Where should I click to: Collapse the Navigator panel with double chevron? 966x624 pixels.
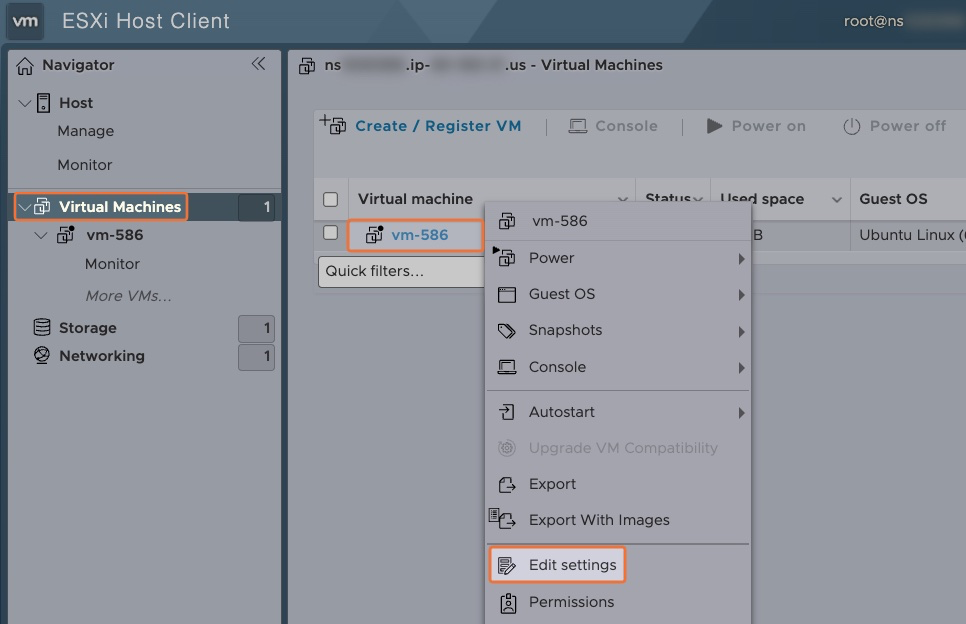(x=258, y=63)
